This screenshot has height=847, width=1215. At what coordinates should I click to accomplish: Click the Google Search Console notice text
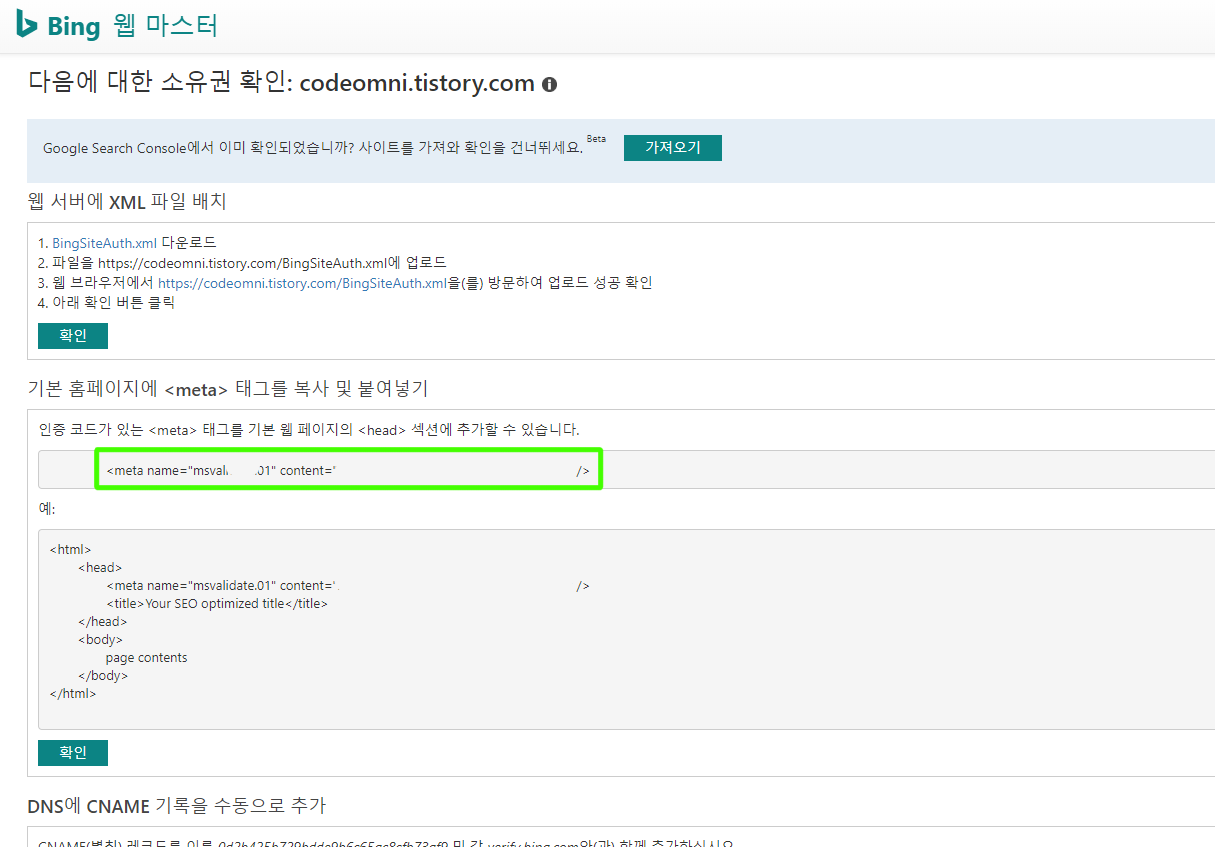coord(313,148)
